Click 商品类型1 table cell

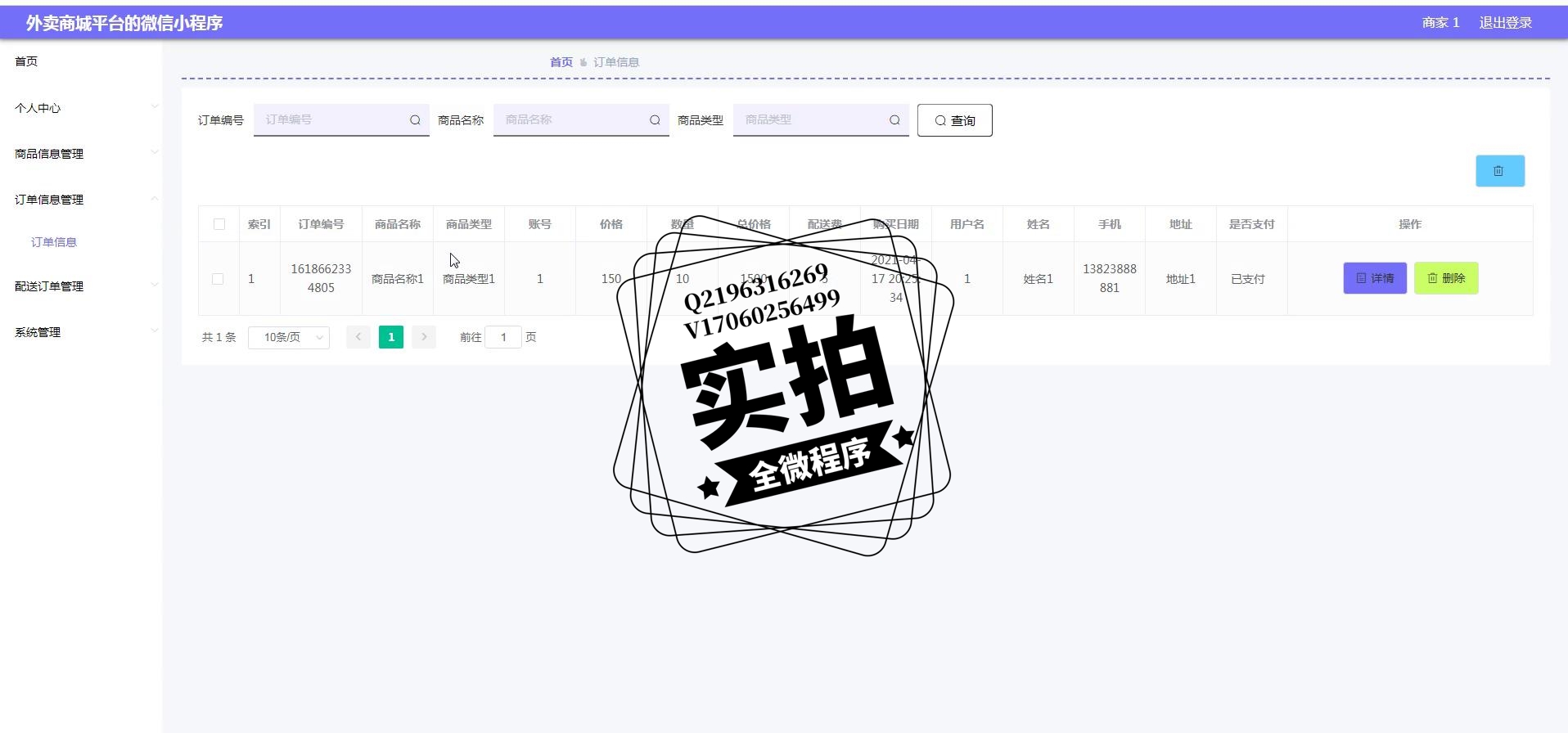coord(469,279)
